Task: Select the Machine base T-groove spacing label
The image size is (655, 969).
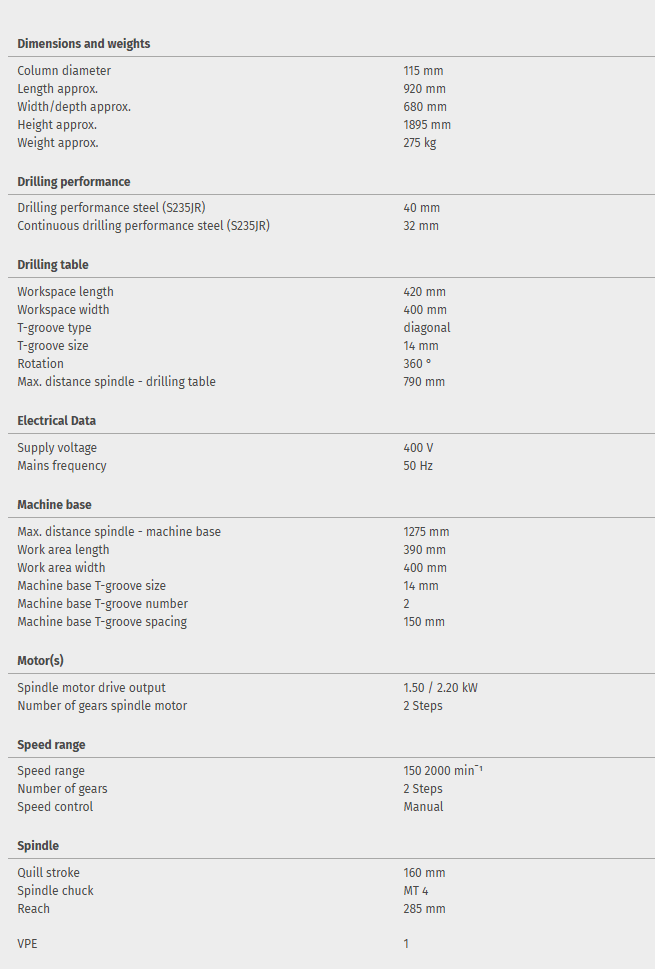Action: tap(102, 622)
